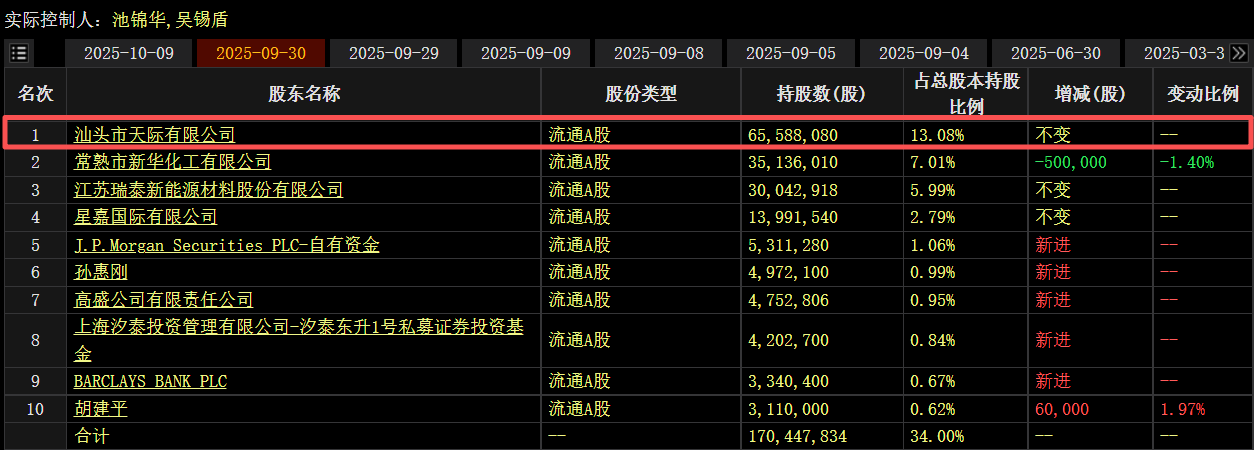
Task: Select the holding value 65,588,080
Action: 793,135
